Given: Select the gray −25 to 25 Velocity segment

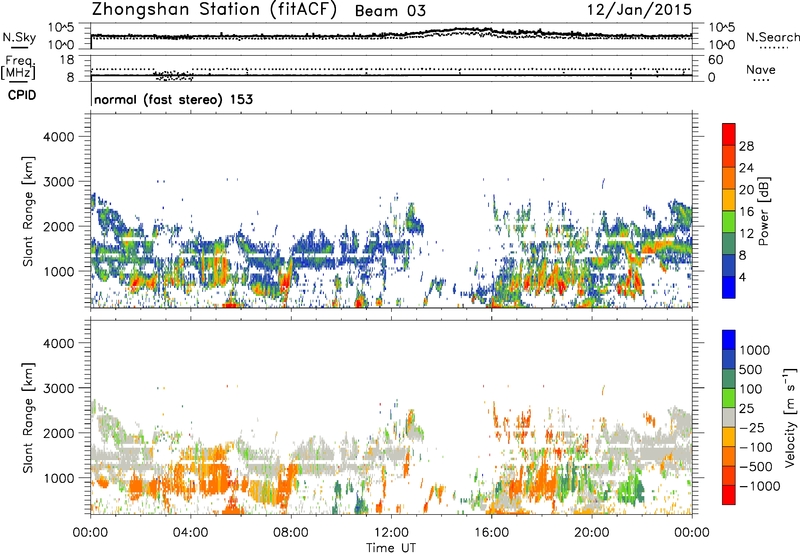Looking at the screenshot, I should [729, 418].
